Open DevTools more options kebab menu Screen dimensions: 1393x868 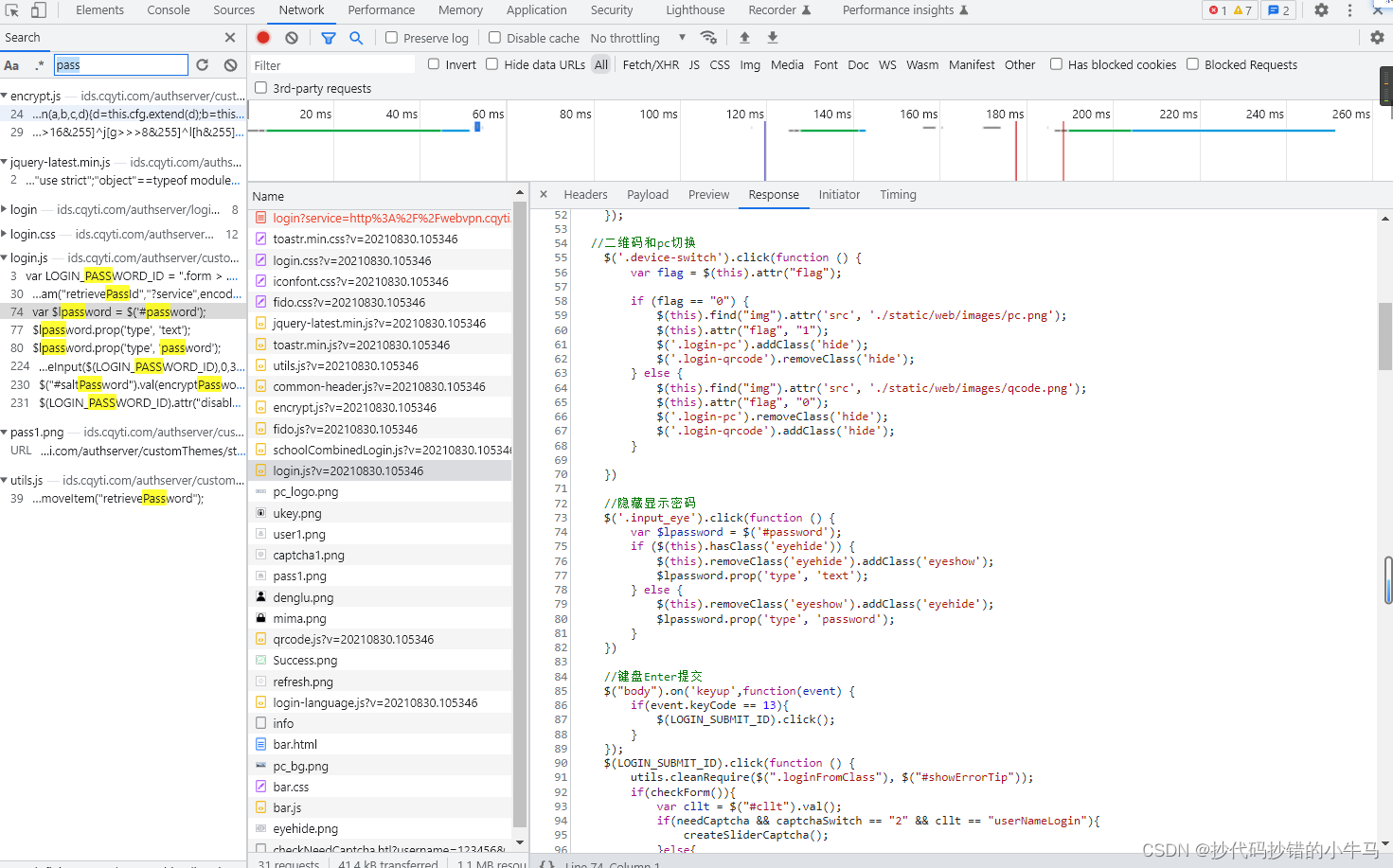point(1349,10)
